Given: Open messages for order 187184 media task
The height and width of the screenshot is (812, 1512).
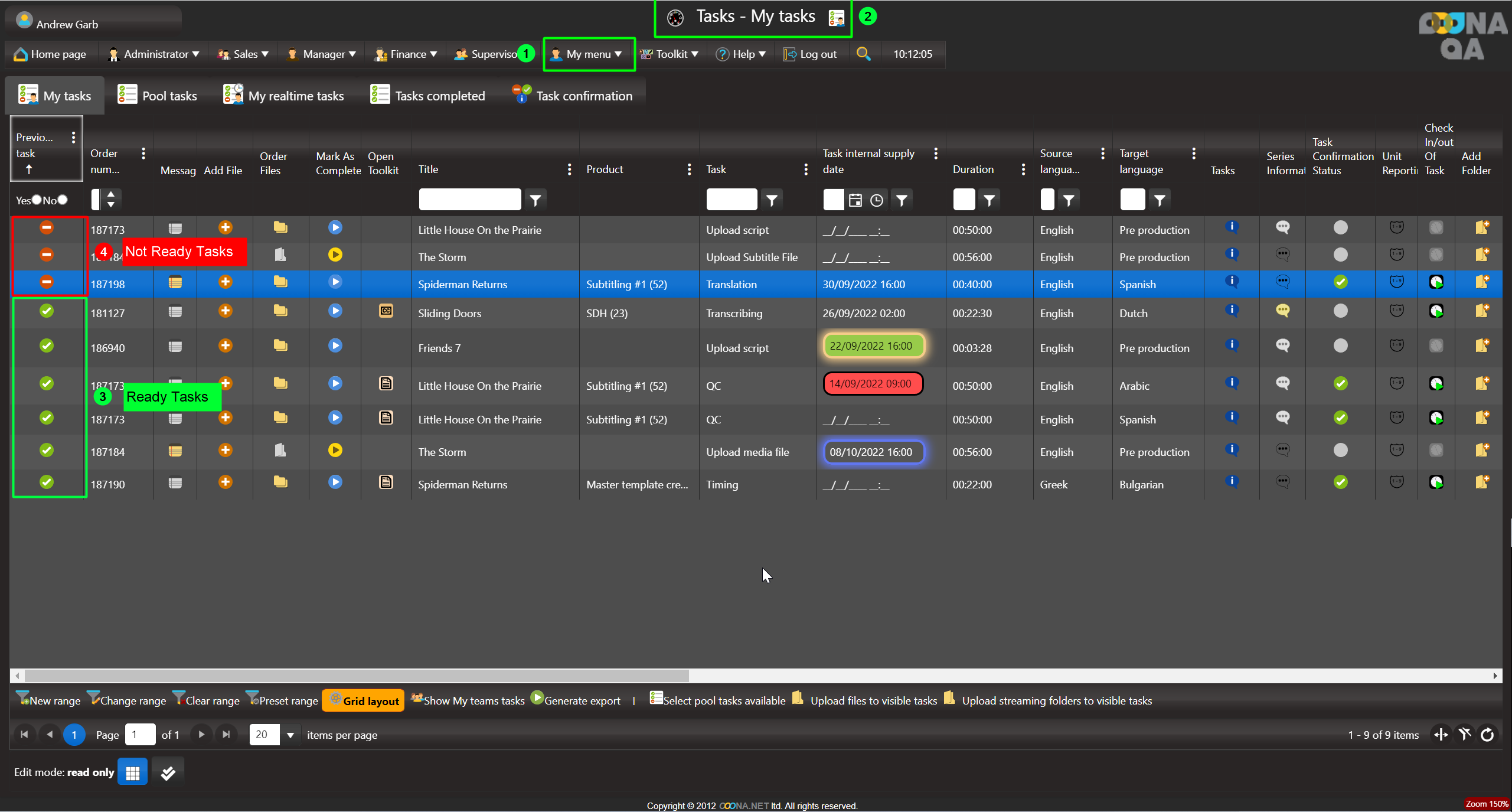Looking at the screenshot, I should (x=175, y=451).
